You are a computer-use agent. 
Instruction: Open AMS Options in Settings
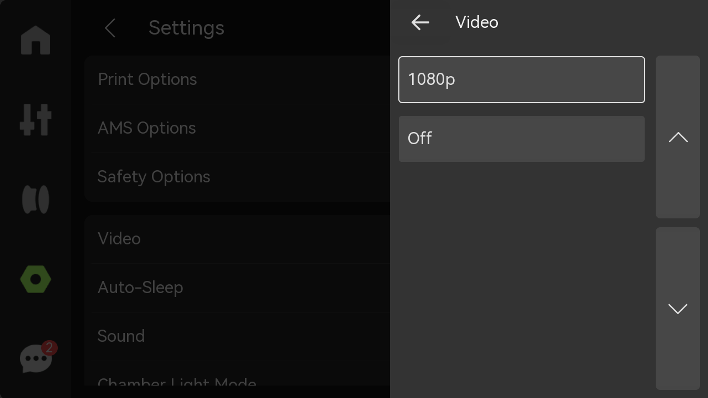point(237,128)
